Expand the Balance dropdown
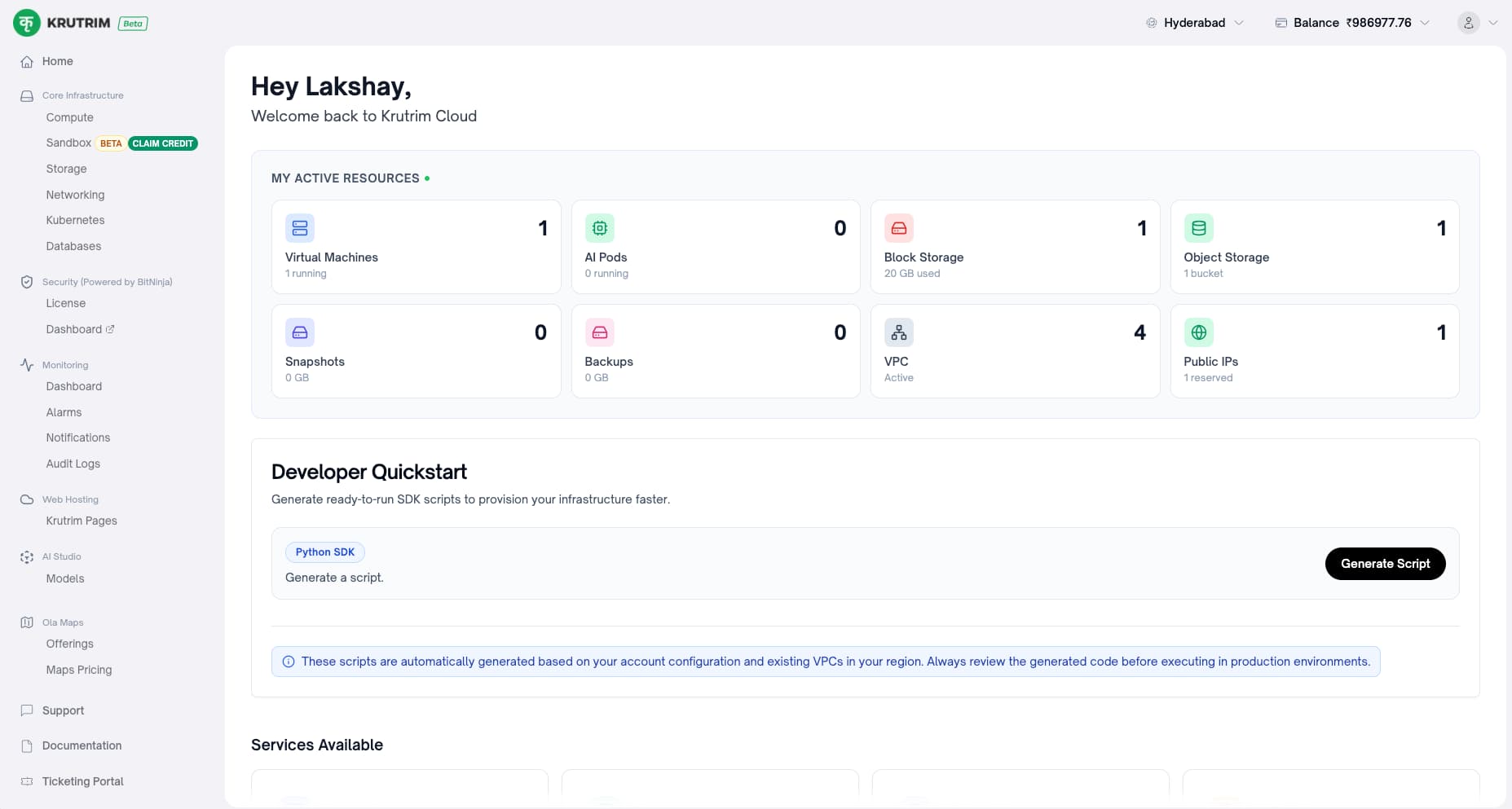 point(1352,23)
